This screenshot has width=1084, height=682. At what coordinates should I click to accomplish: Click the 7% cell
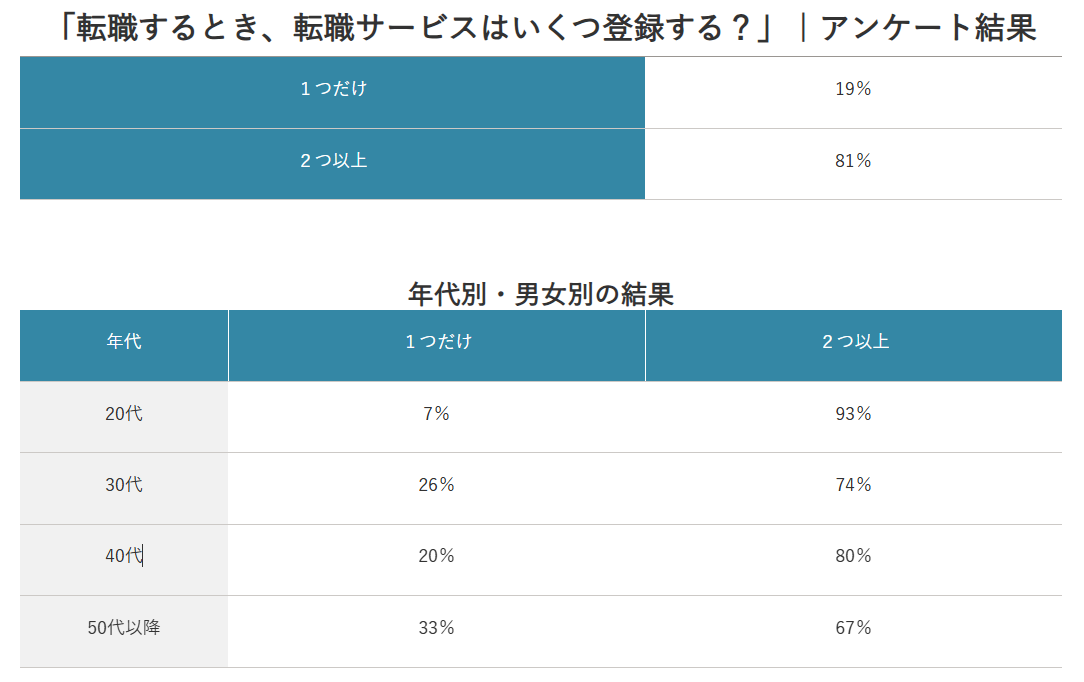pos(436,413)
